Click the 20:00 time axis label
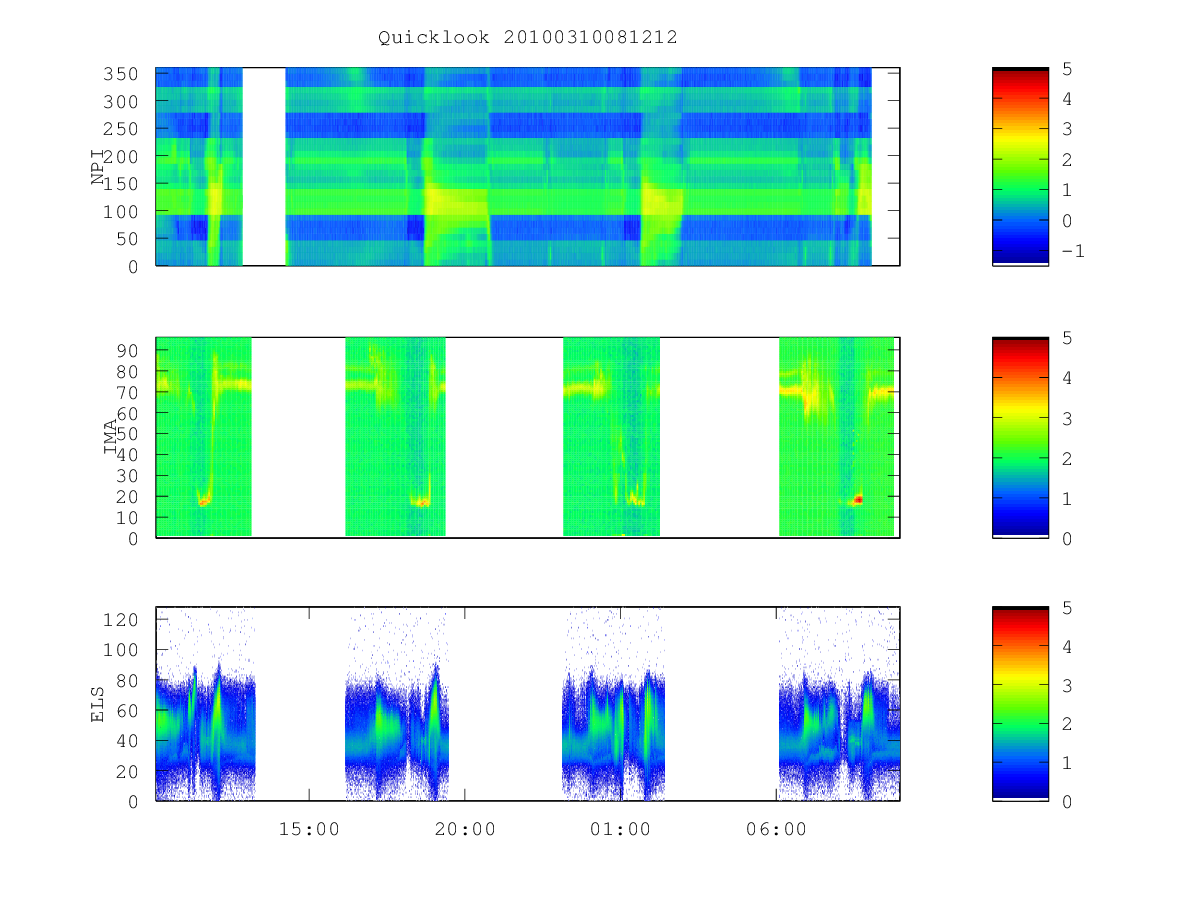This screenshot has width=1200, height=900. 465,829
